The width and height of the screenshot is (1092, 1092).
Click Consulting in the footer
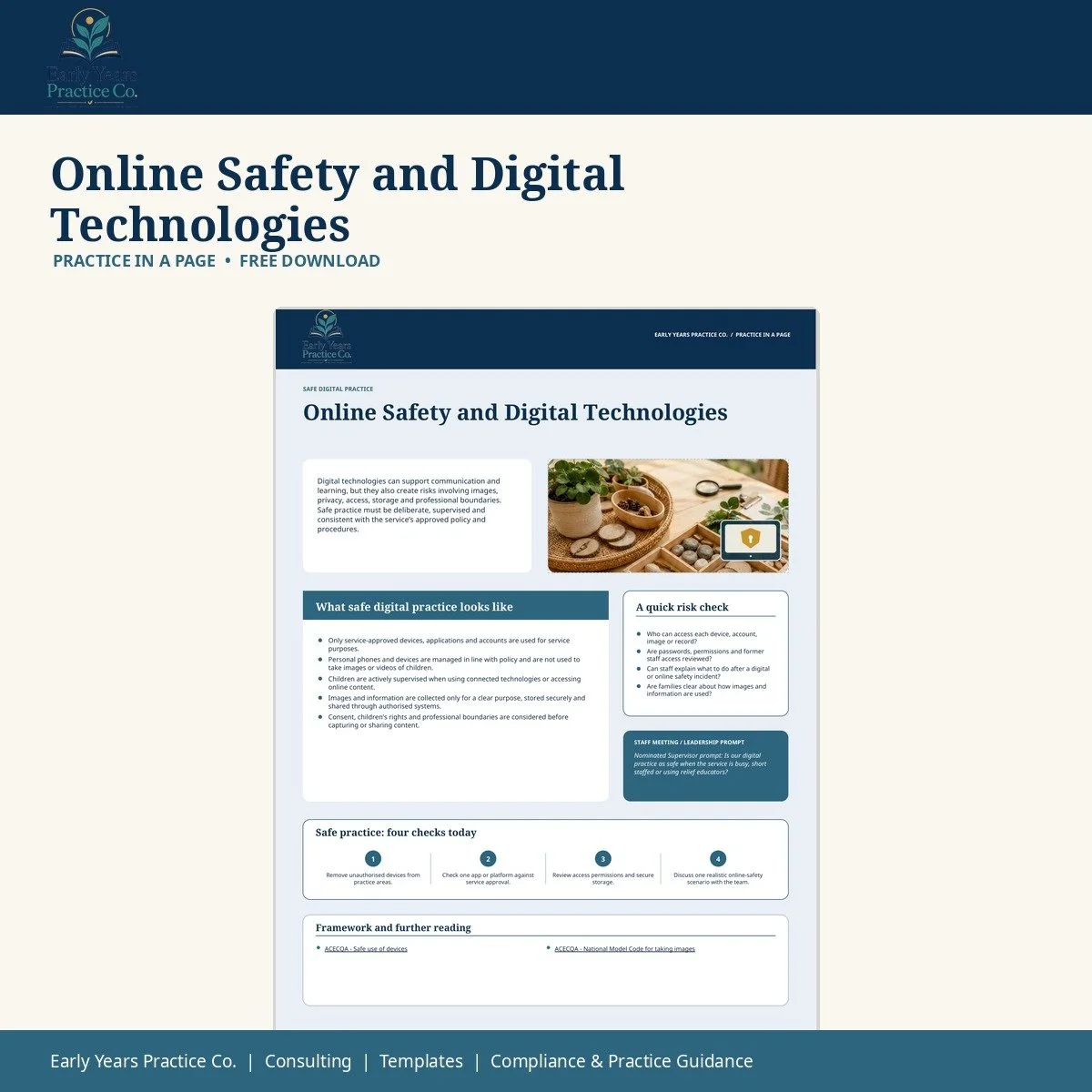click(x=308, y=1061)
